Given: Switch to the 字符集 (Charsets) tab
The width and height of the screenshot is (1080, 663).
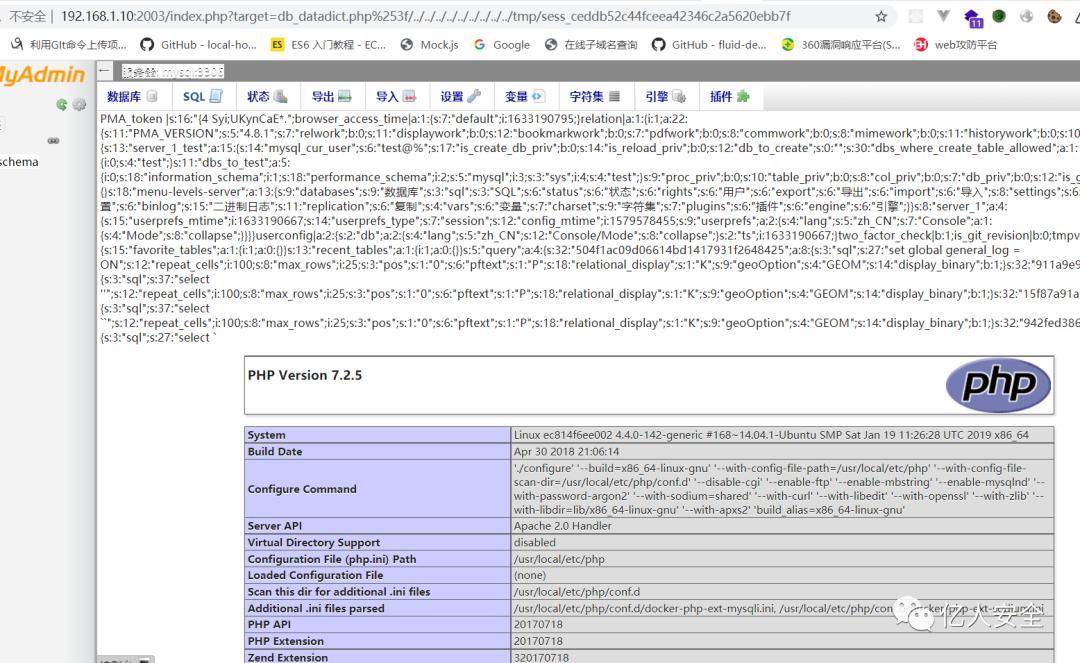Looking at the screenshot, I should [594, 97].
